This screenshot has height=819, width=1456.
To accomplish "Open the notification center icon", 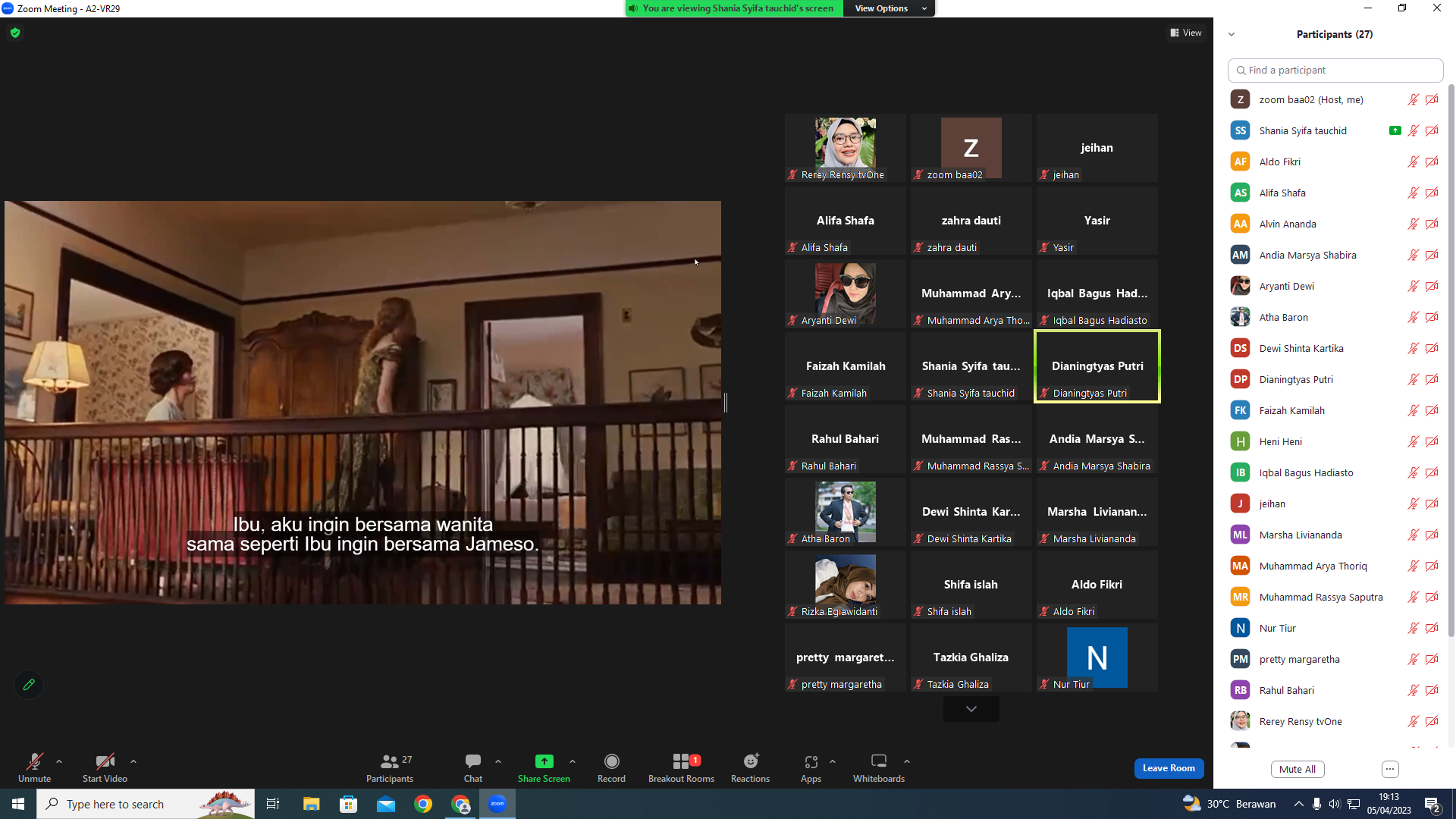I will 1432,804.
